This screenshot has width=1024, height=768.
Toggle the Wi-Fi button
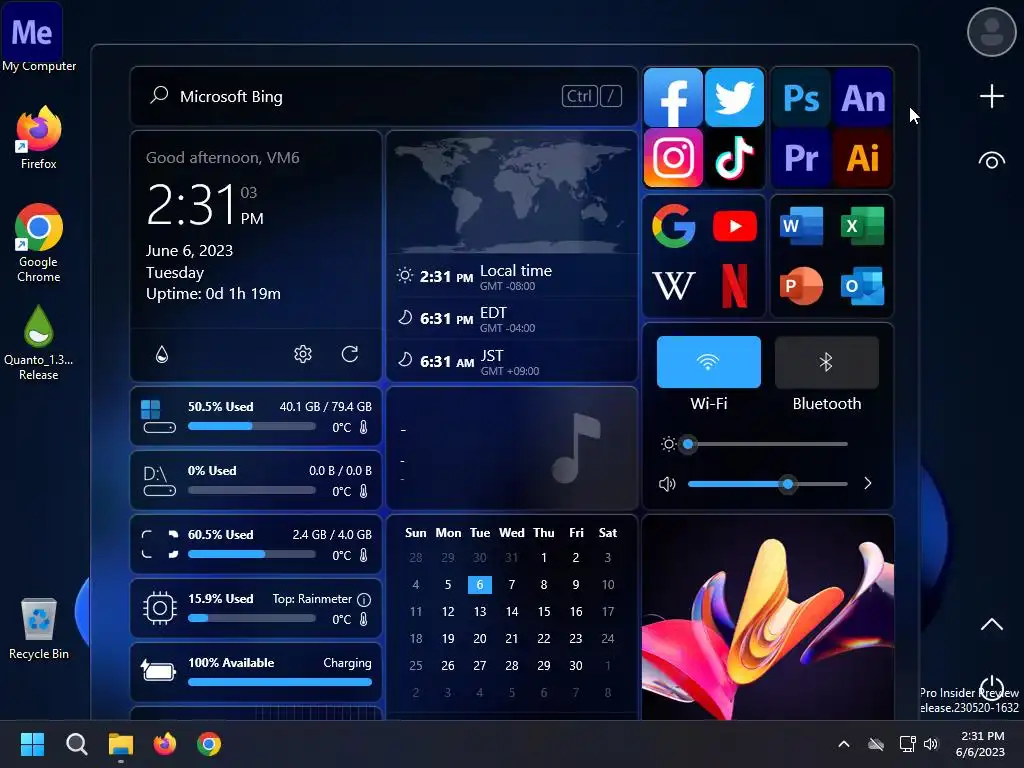click(x=709, y=362)
